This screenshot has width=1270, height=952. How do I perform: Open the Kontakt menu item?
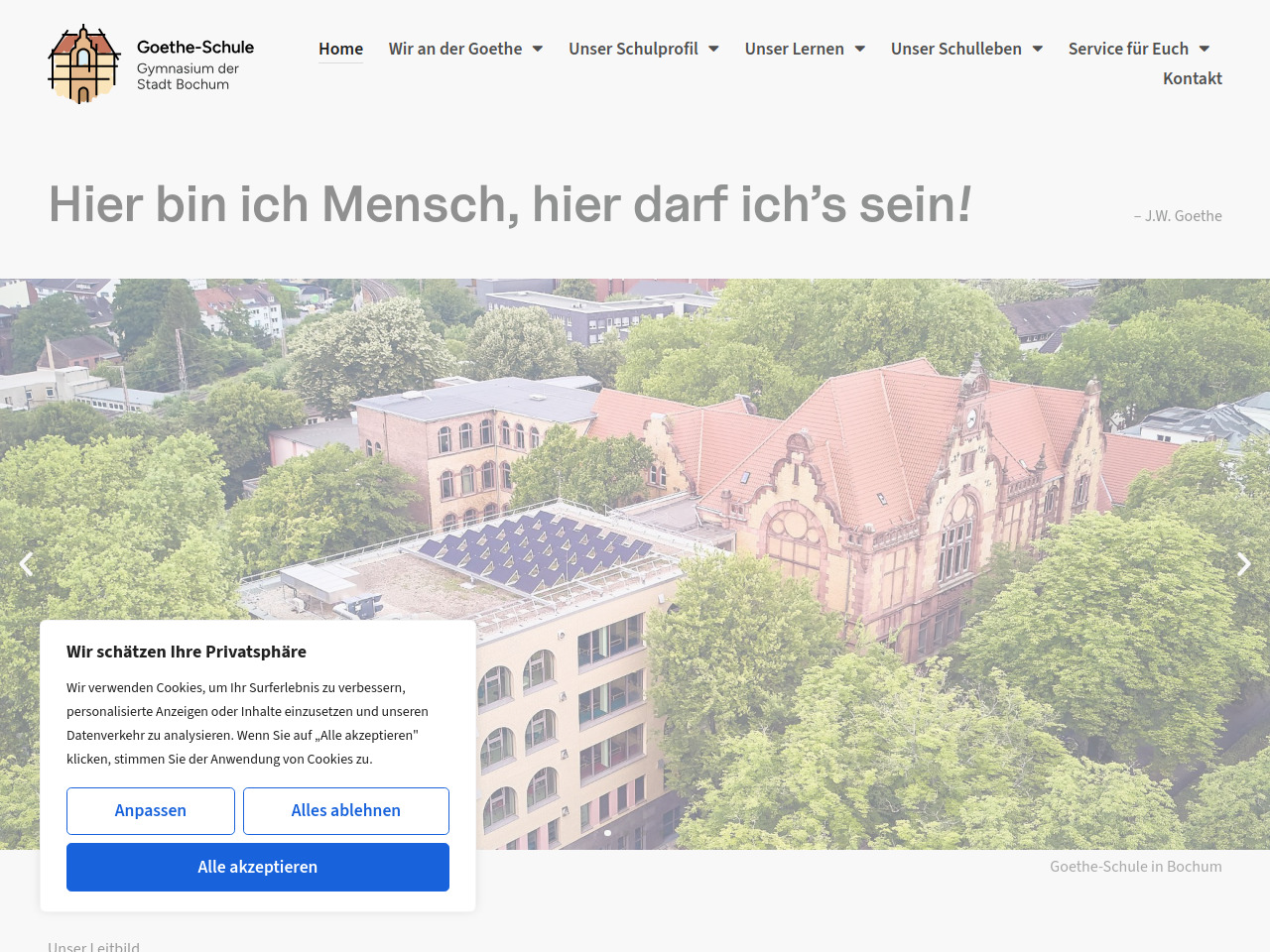click(x=1192, y=78)
